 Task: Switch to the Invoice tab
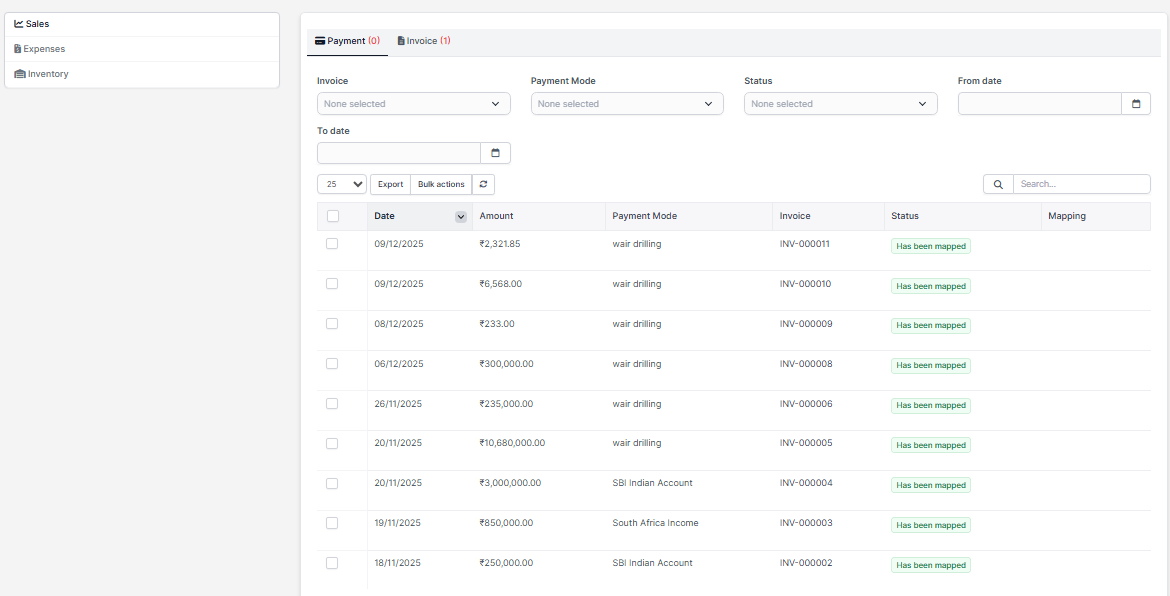pos(424,41)
